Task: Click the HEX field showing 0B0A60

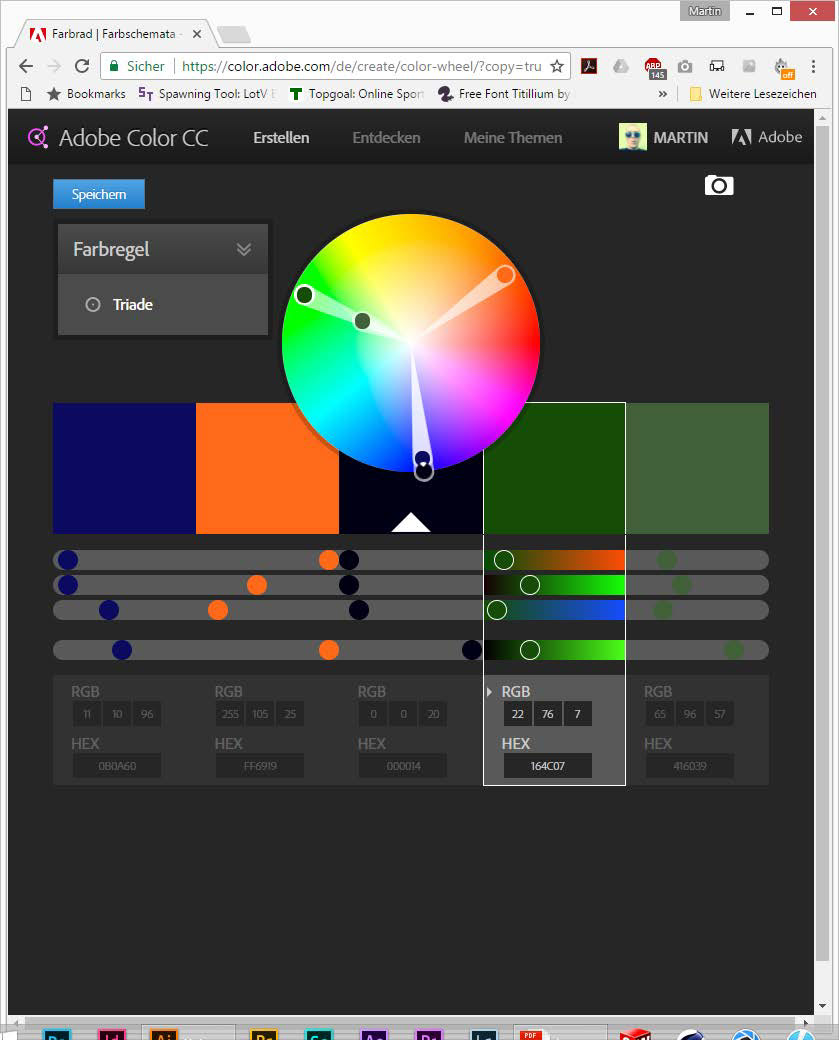Action: pos(117,765)
